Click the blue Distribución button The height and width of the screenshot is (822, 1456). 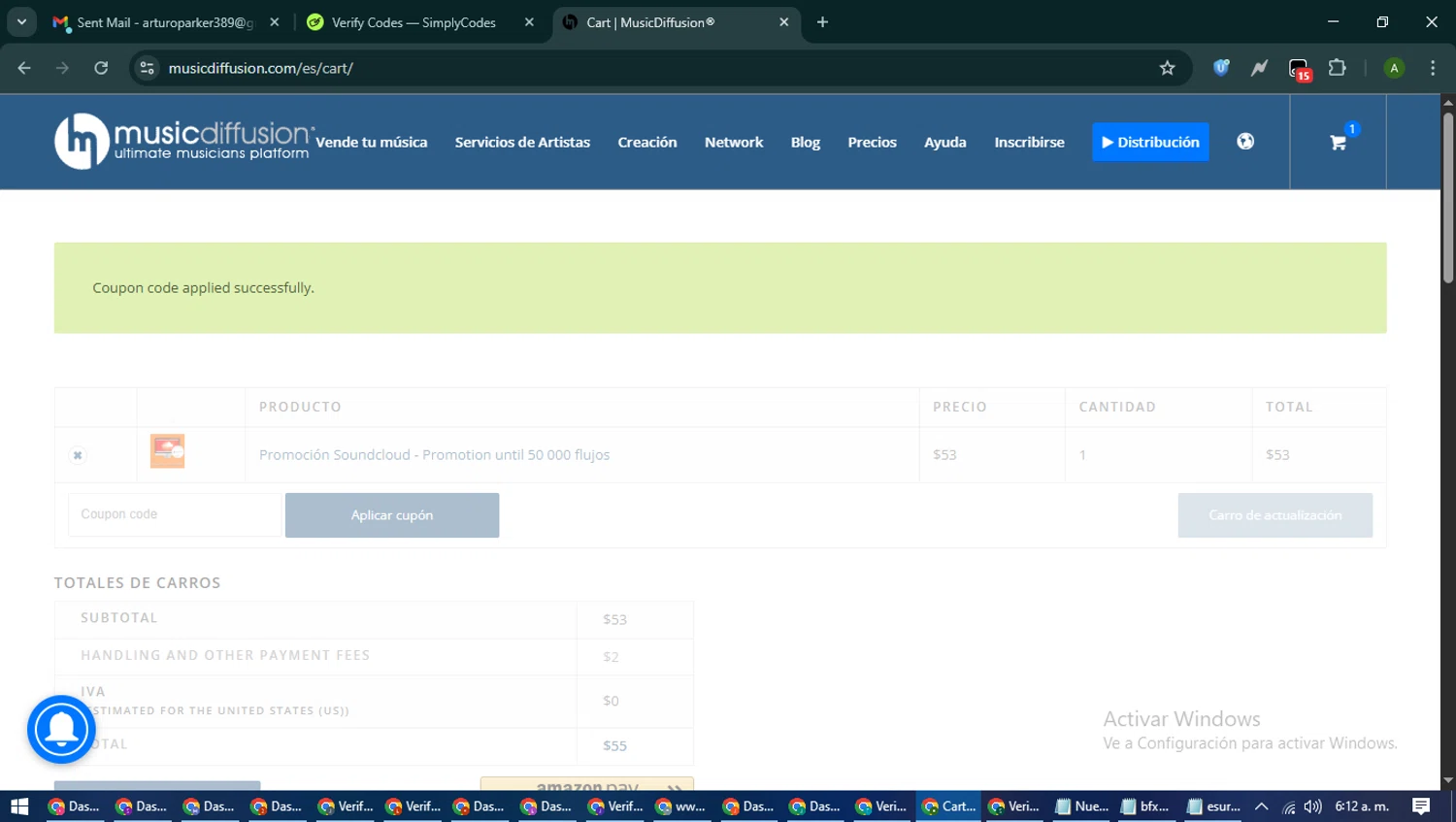[x=1150, y=142]
